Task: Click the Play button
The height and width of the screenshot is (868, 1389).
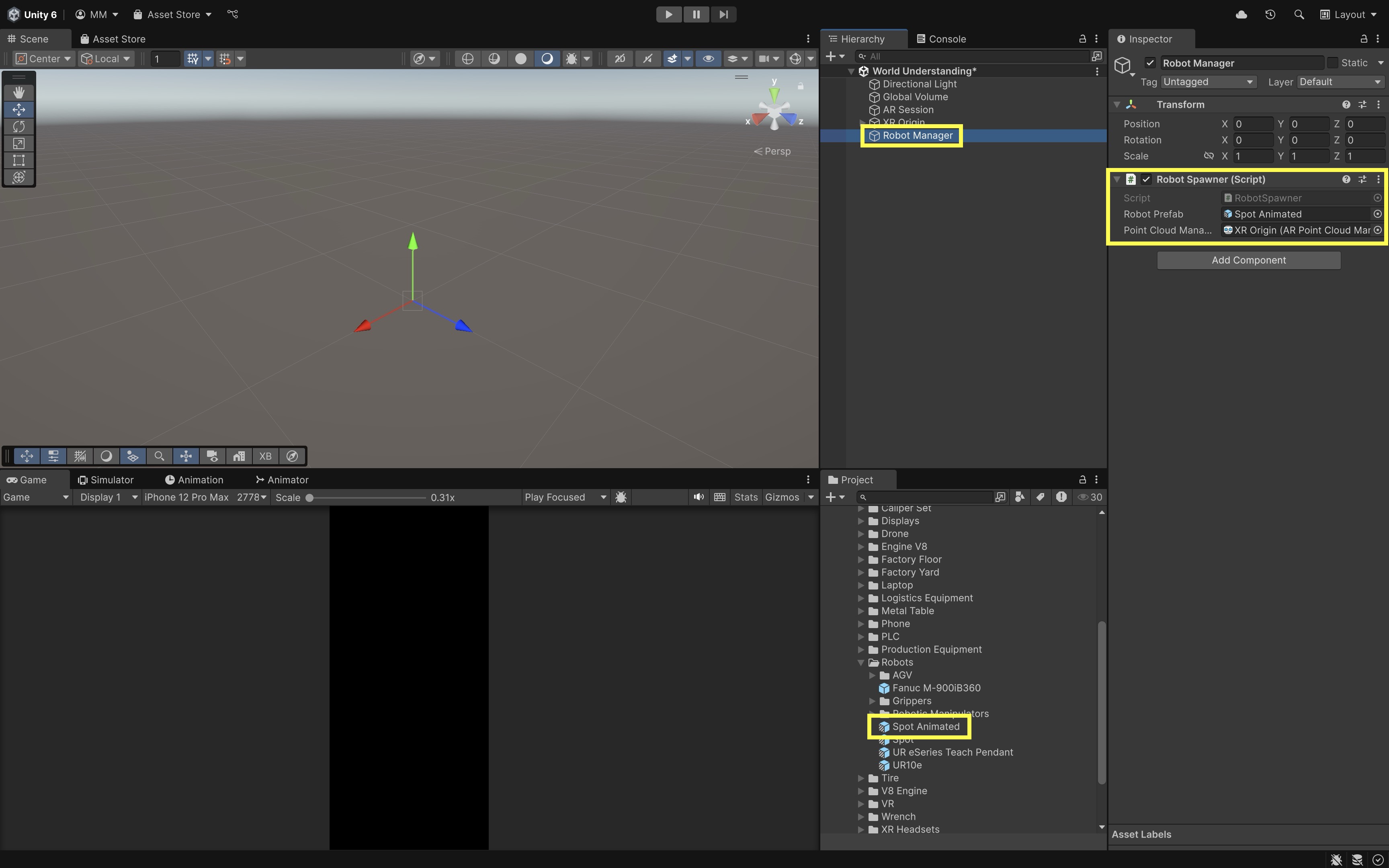Action: [x=668, y=14]
